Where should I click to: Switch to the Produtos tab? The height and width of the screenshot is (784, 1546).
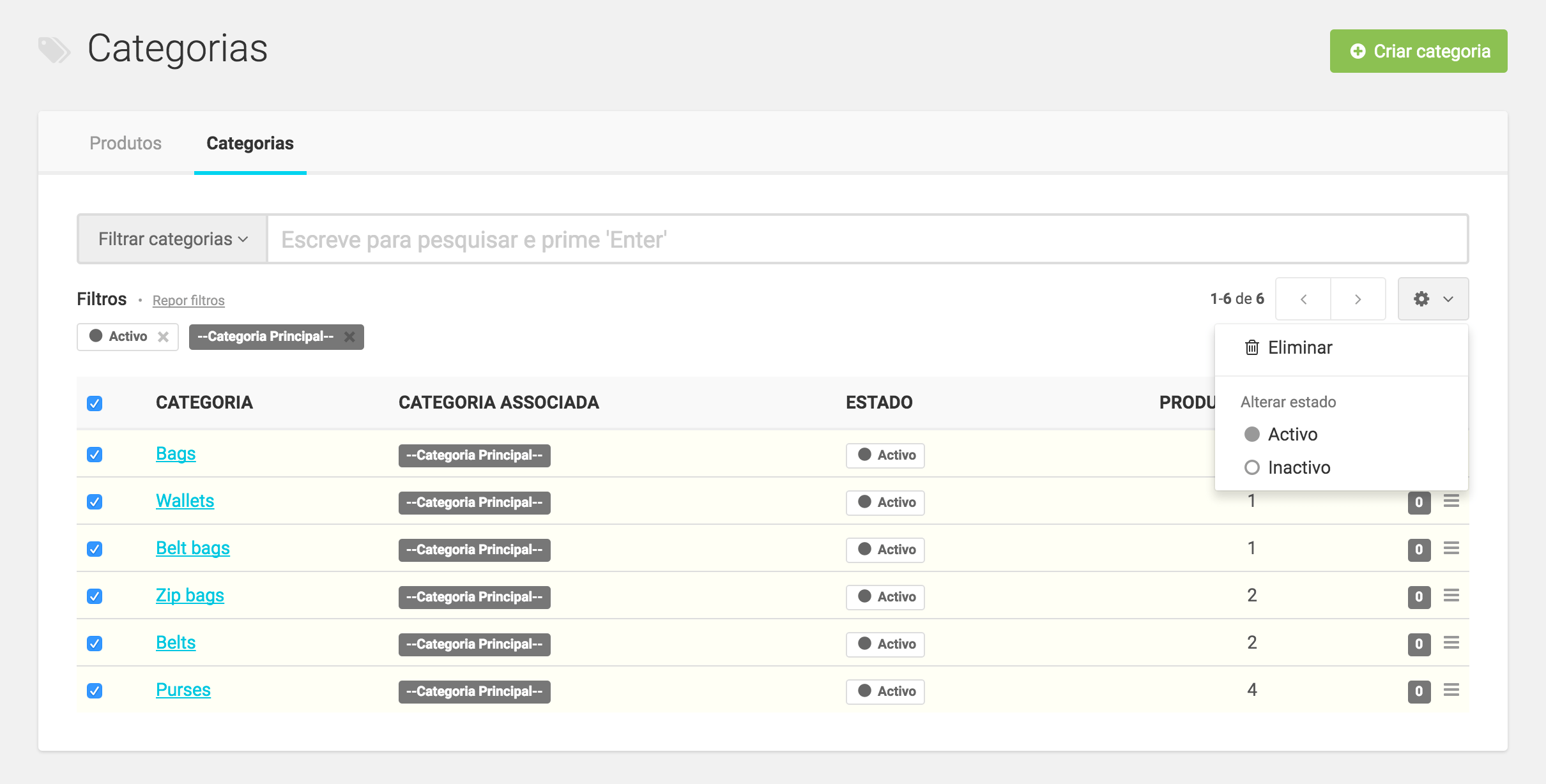tap(125, 143)
